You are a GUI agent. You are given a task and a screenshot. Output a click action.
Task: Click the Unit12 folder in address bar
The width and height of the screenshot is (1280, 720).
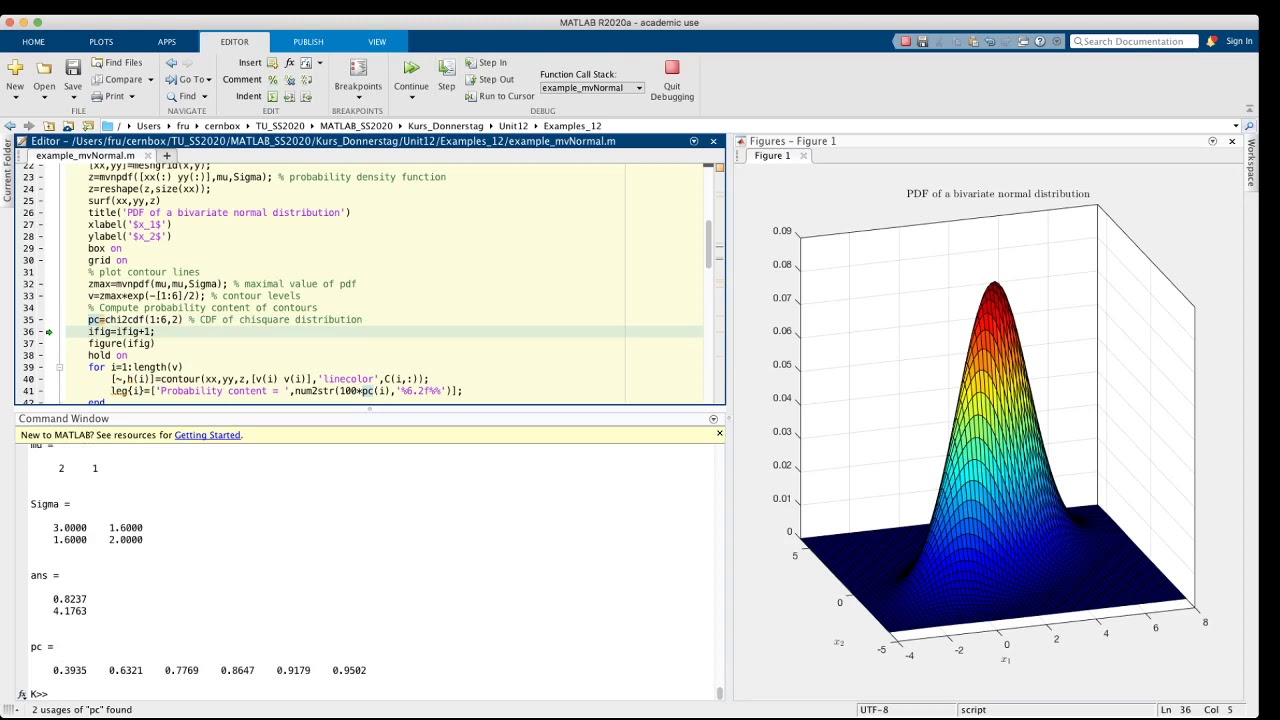(x=513, y=126)
